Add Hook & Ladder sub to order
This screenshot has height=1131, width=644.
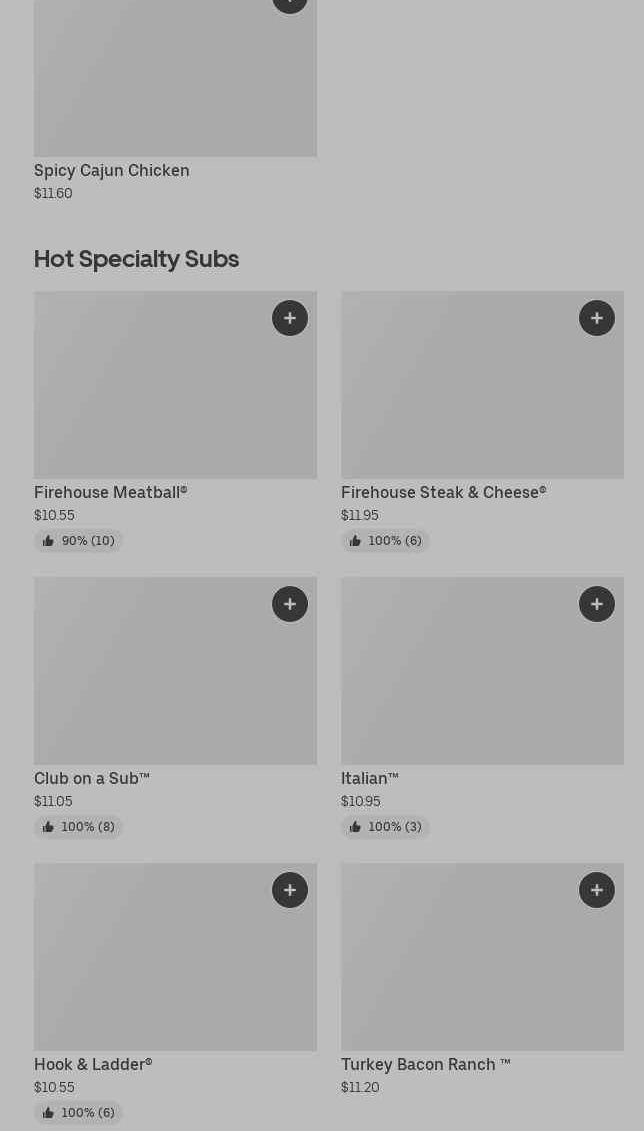tap(290, 890)
